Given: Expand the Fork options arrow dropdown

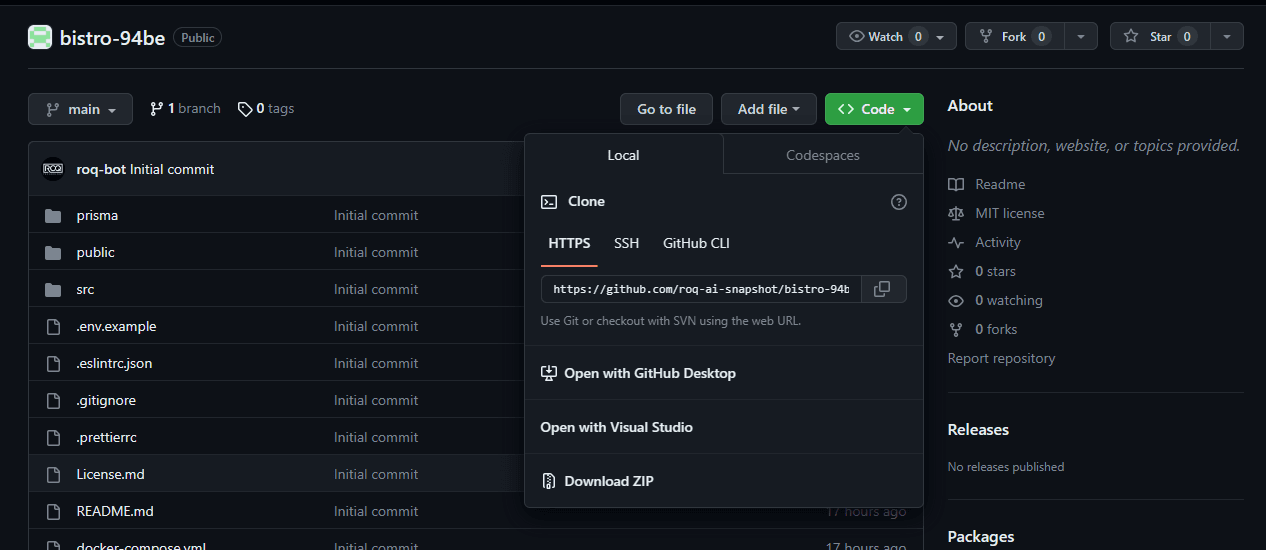Looking at the screenshot, I should coord(1081,36).
